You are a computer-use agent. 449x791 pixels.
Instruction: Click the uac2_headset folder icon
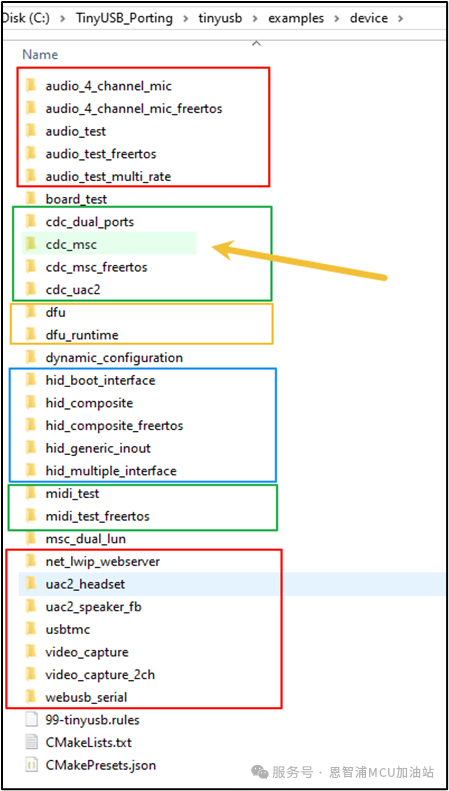[x=31, y=584]
